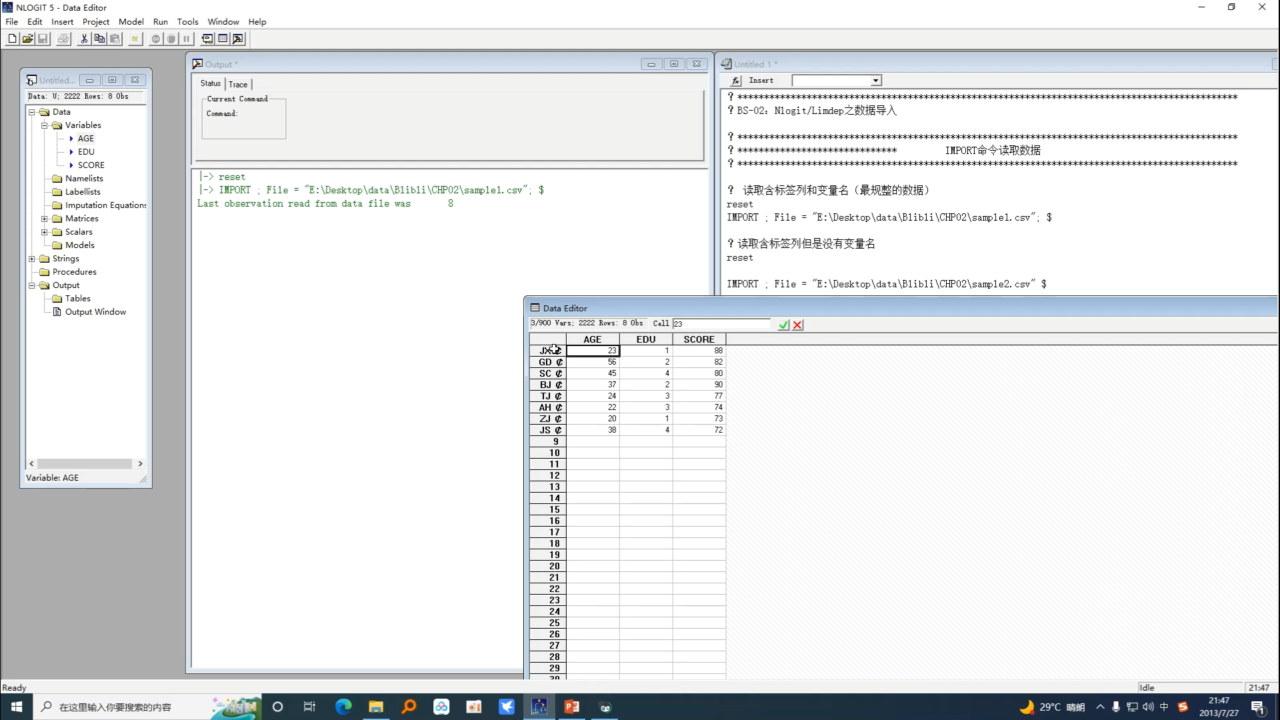Open the Edit menu

tap(35, 21)
